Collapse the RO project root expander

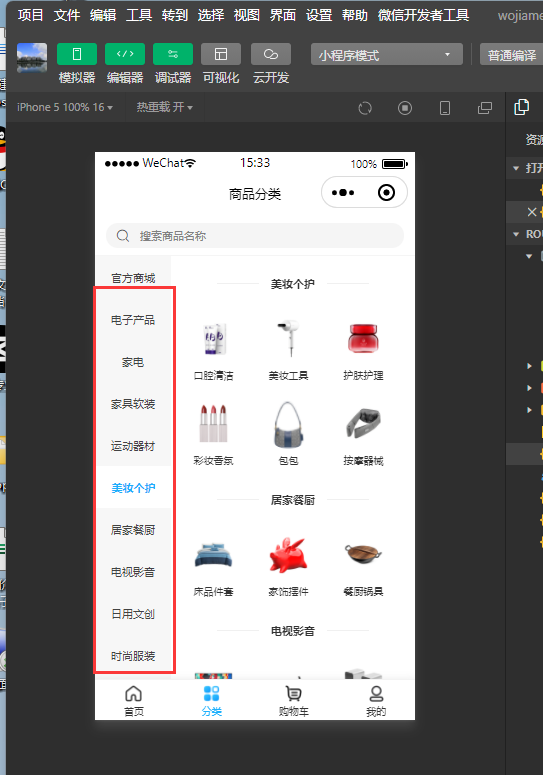click(x=516, y=234)
